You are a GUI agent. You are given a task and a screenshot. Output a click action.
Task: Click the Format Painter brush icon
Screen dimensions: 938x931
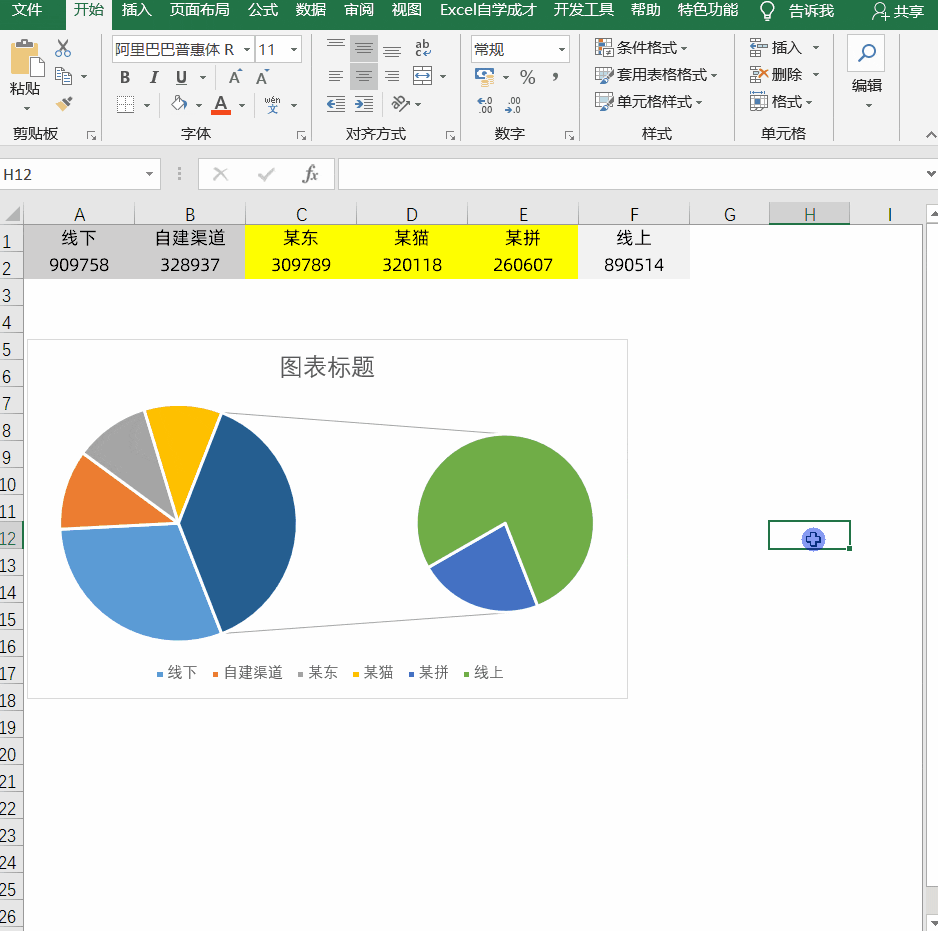click(x=64, y=104)
